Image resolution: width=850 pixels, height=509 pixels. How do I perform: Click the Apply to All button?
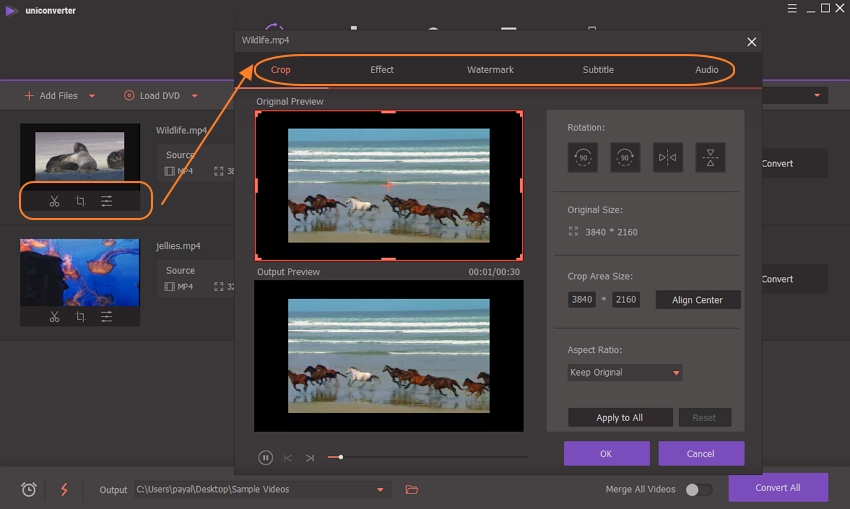tap(619, 417)
